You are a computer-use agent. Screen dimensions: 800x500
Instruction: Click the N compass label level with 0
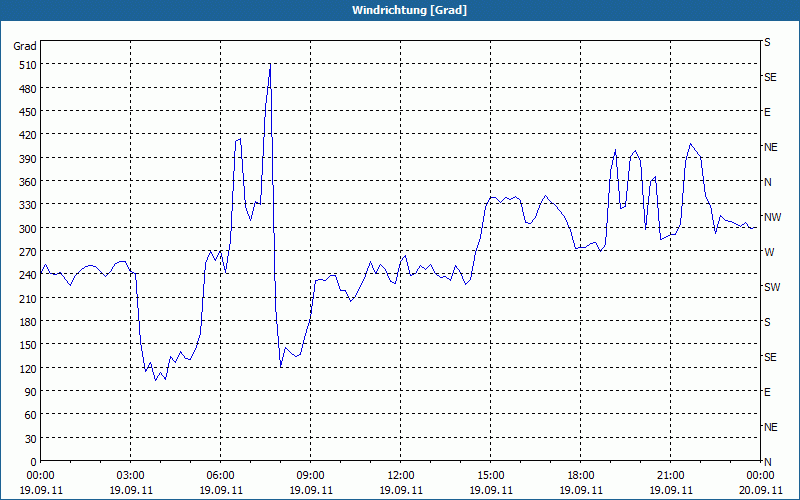[x=767, y=462]
